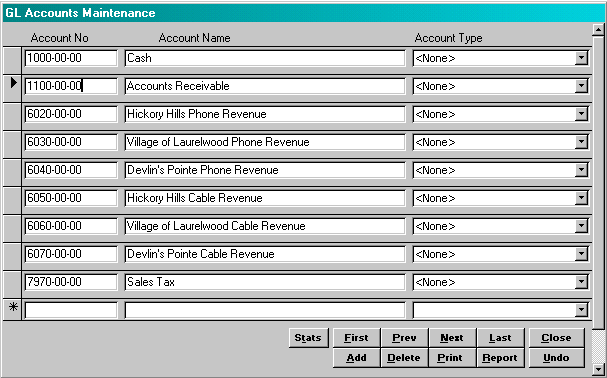This screenshot has height=378, width=607.
Task: Select row selector for 6040-00-00
Action: coord(12,172)
